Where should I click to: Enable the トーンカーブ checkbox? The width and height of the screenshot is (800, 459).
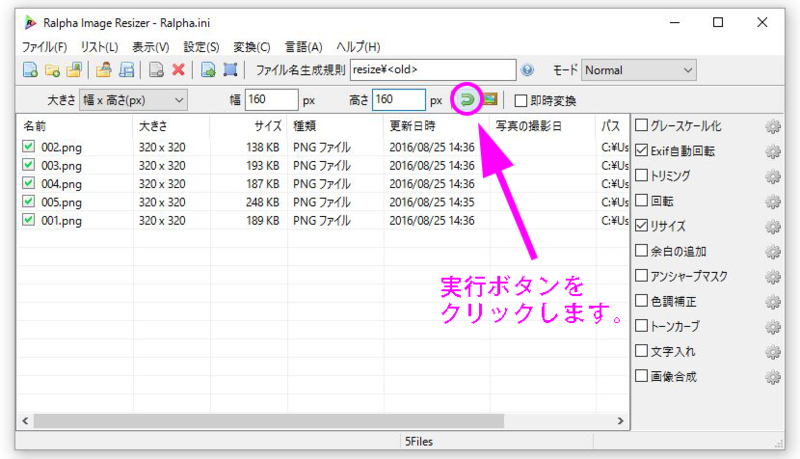tap(641, 325)
